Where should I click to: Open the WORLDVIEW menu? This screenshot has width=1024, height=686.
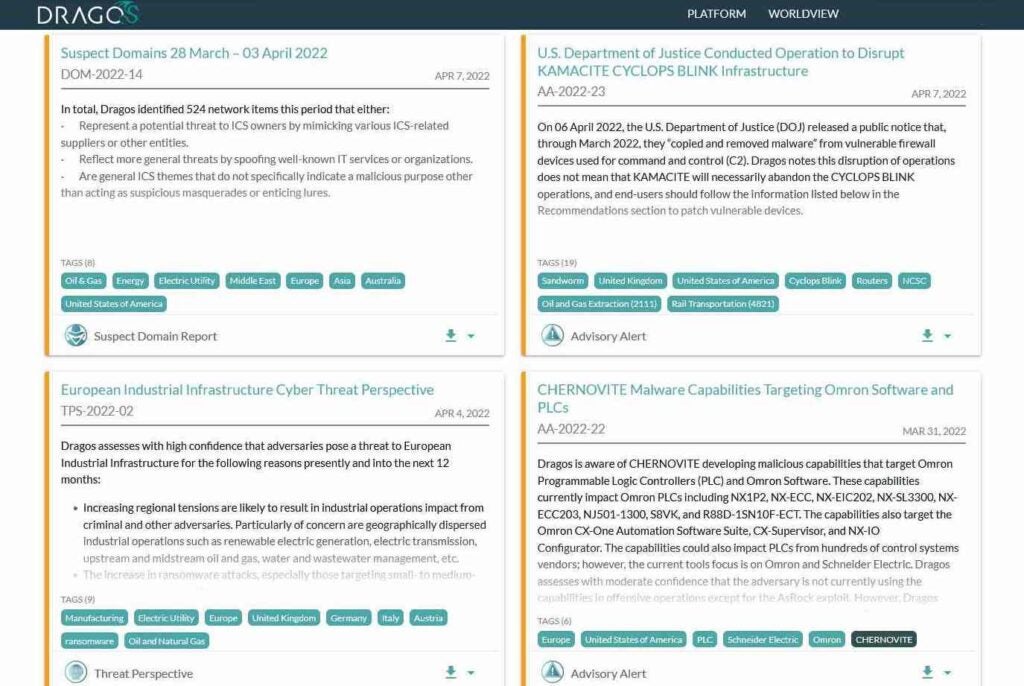(803, 14)
